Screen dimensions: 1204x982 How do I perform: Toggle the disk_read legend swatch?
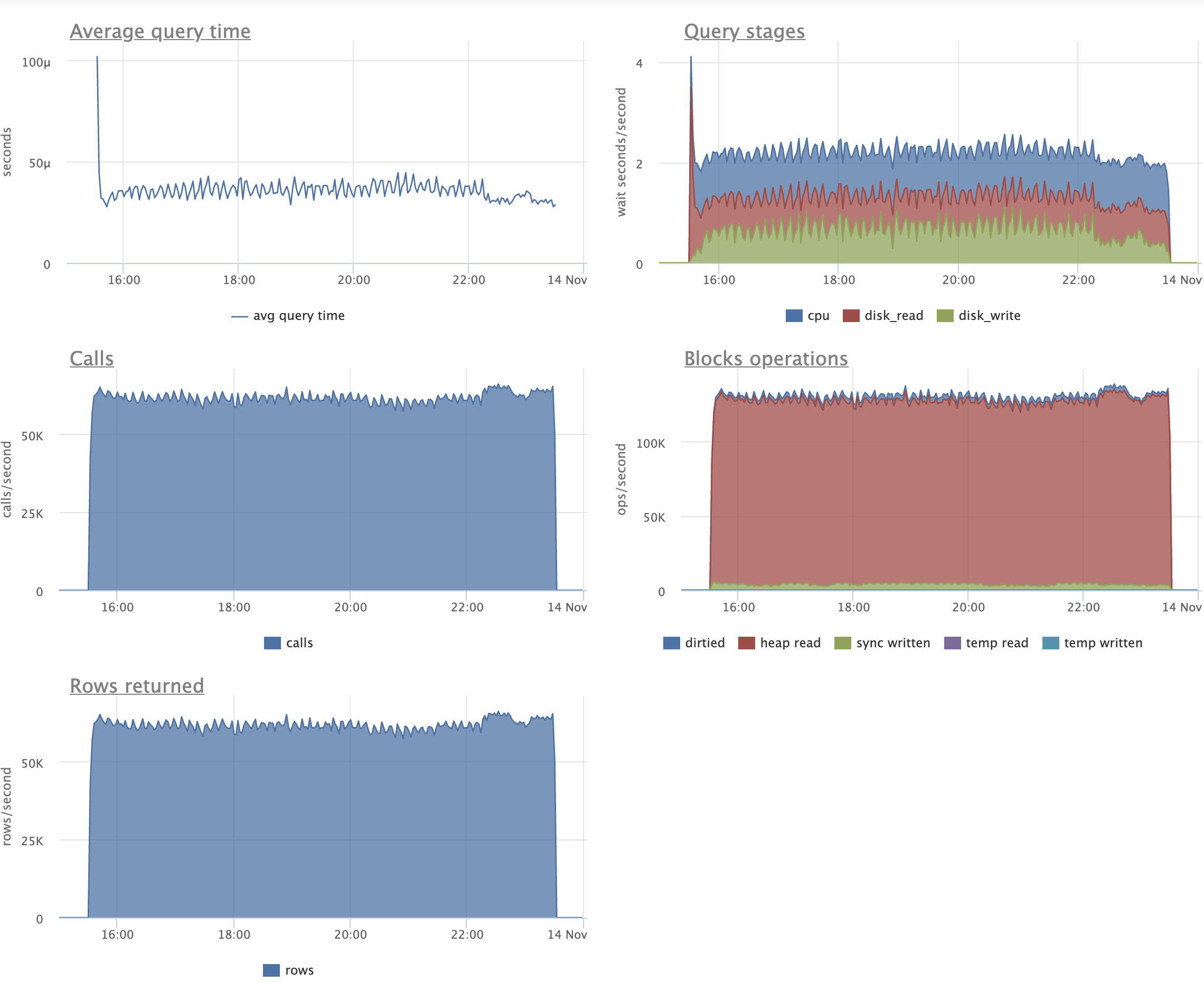tap(851, 316)
